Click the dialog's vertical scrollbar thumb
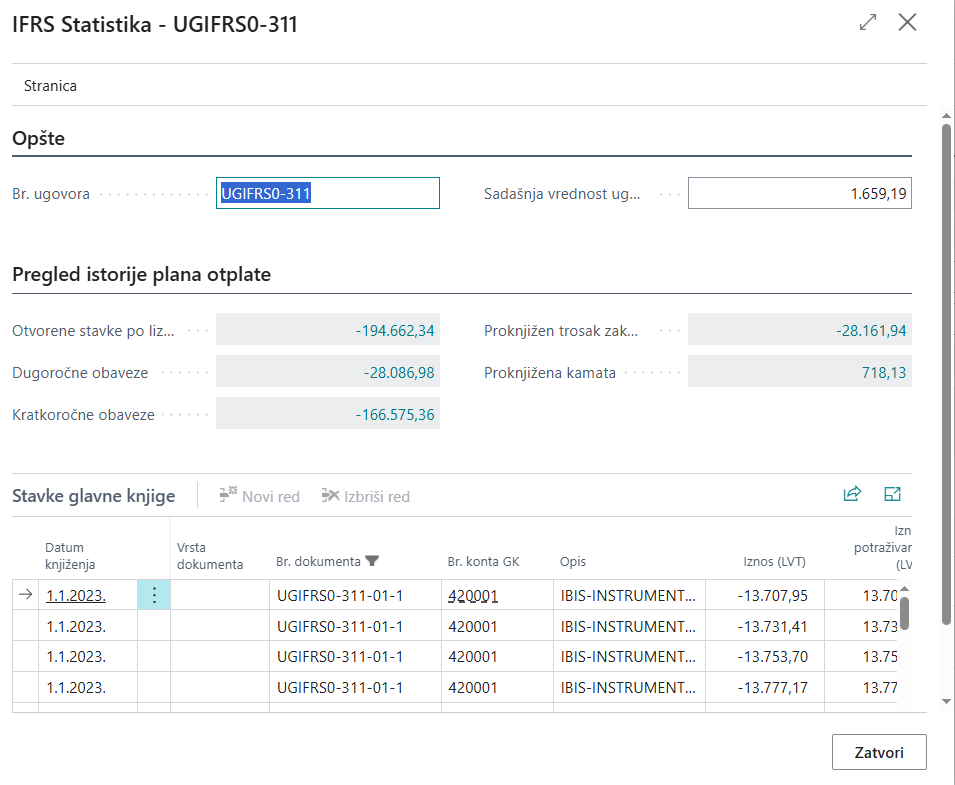955x785 pixels. click(946, 374)
